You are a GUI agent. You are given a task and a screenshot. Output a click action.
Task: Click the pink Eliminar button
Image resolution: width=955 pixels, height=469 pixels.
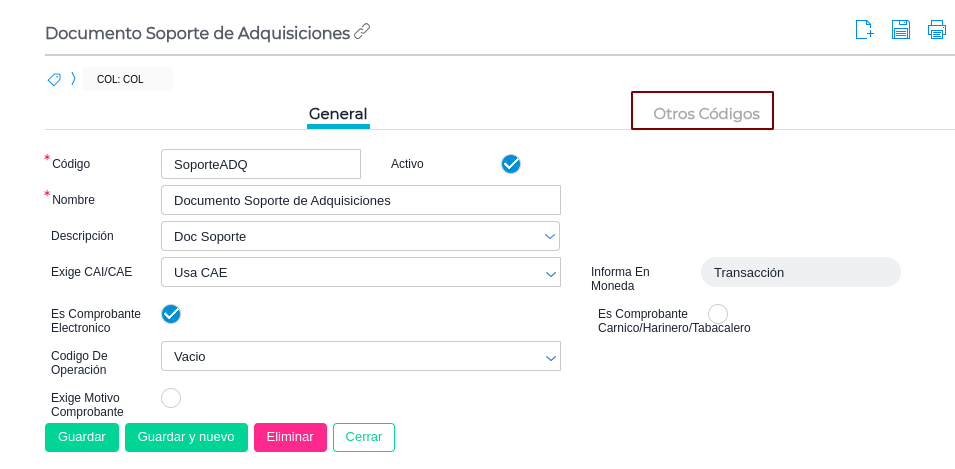click(x=290, y=437)
